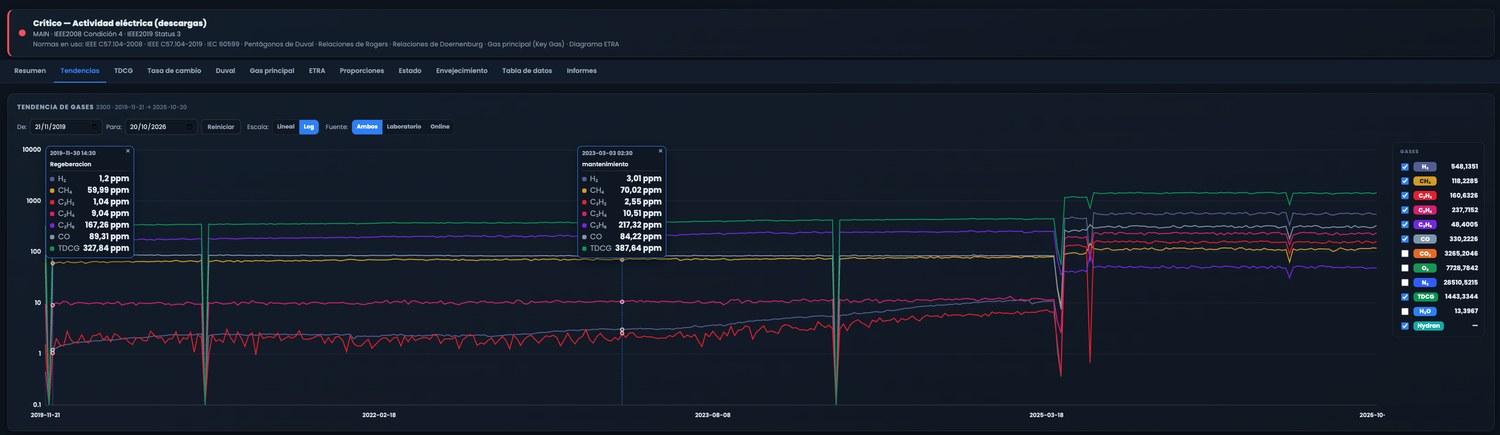Select the Estado tab
Viewport: 1500px width, 435px height.
(410, 71)
